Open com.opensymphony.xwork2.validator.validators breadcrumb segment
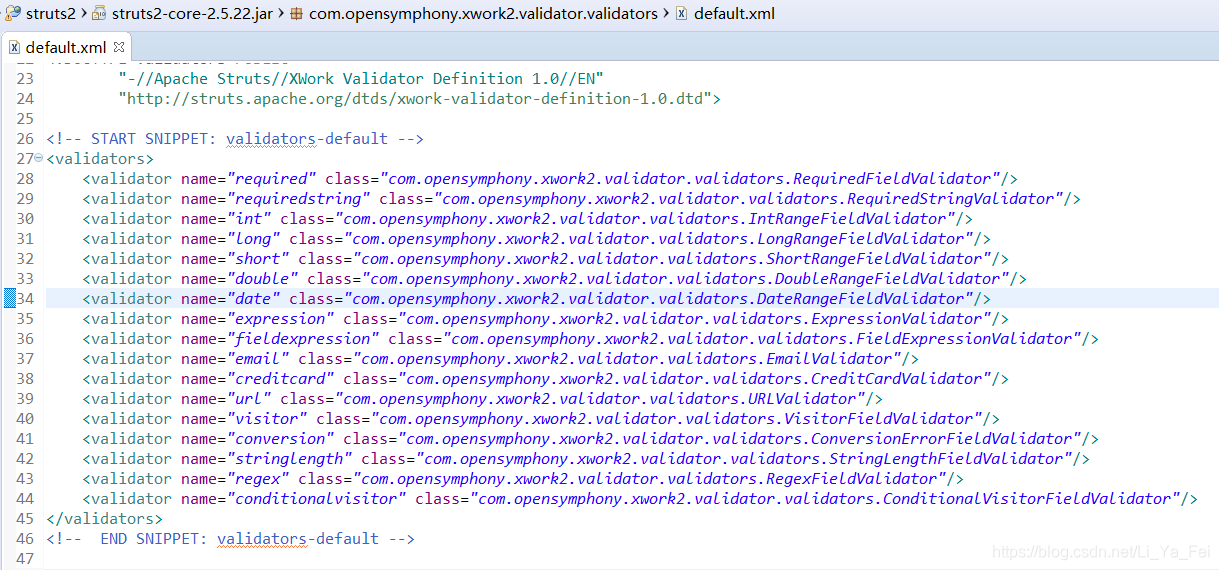This screenshot has width=1219, height=570. pyautogui.click(x=484, y=14)
